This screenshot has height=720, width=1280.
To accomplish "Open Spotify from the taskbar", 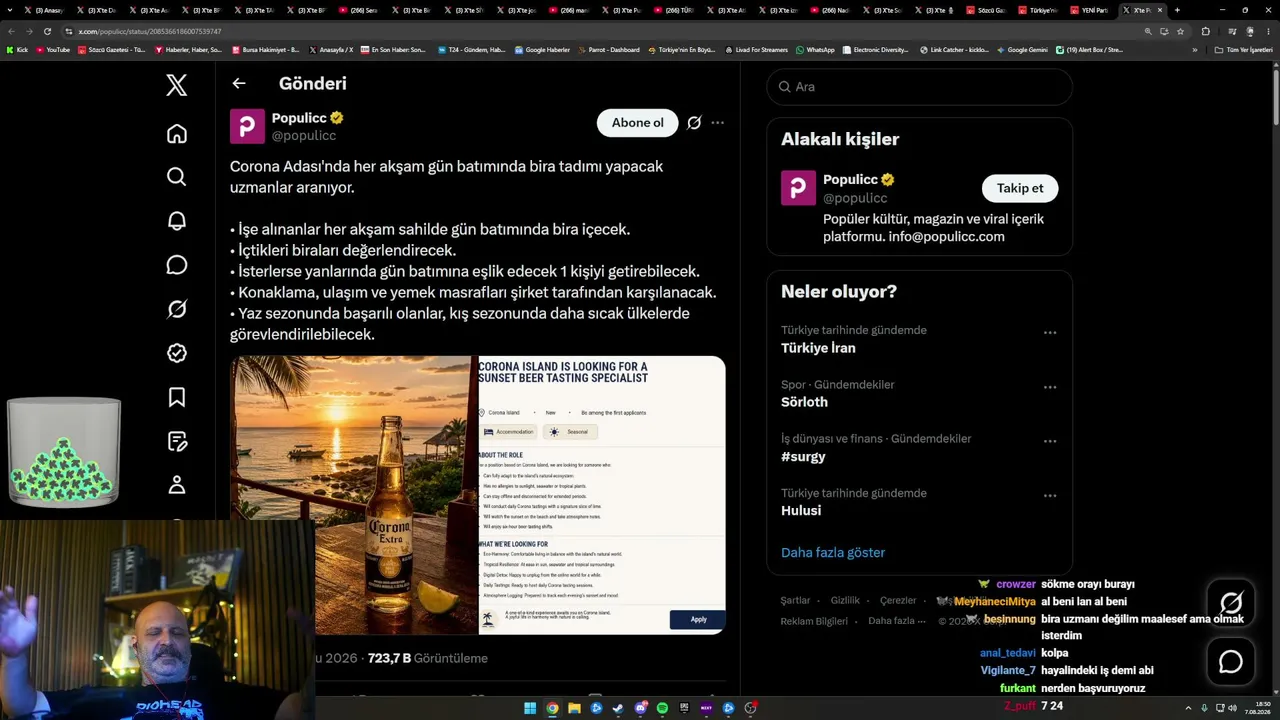I will click(x=662, y=708).
